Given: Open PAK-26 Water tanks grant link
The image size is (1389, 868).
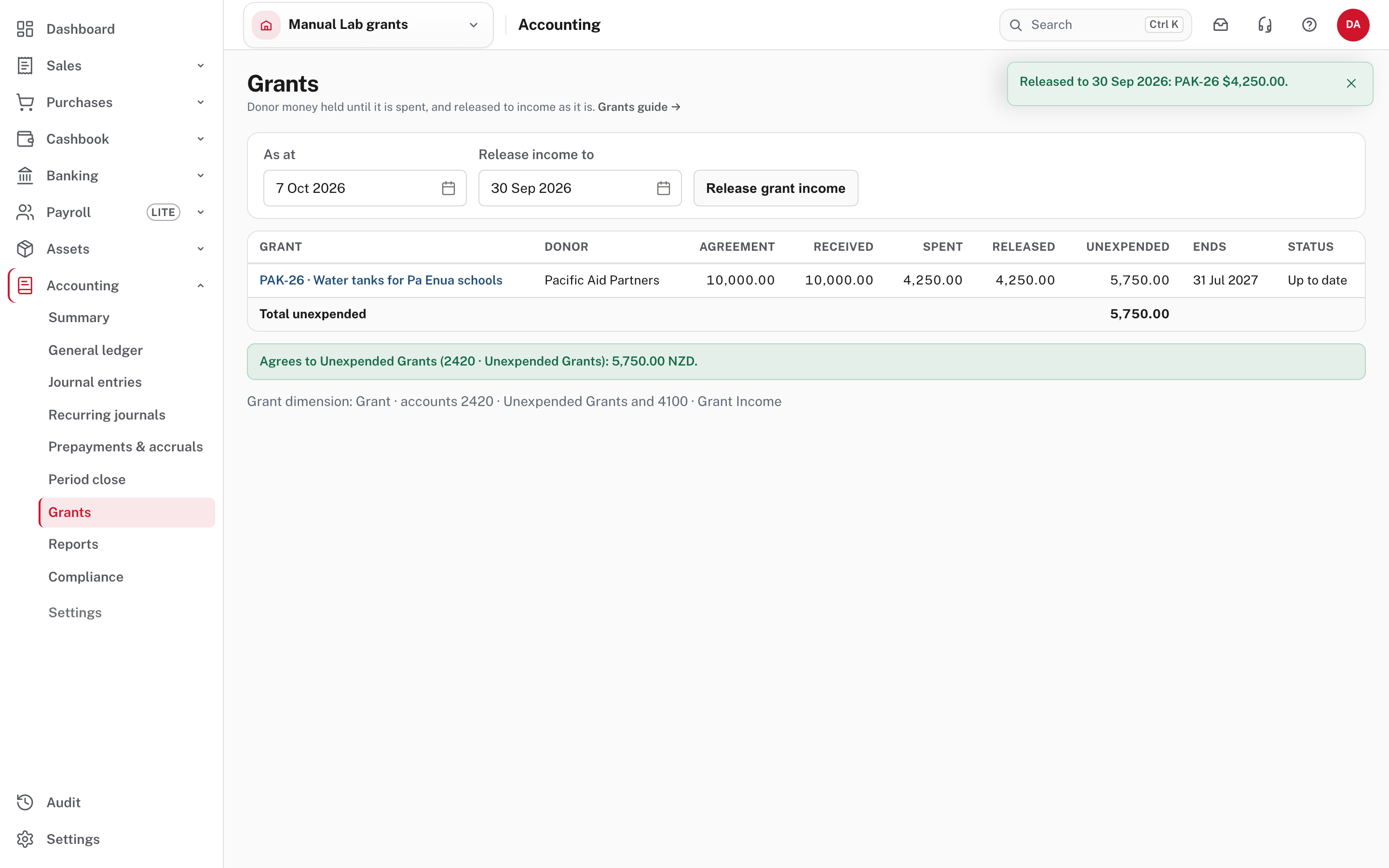Looking at the screenshot, I should click(x=381, y=280).
